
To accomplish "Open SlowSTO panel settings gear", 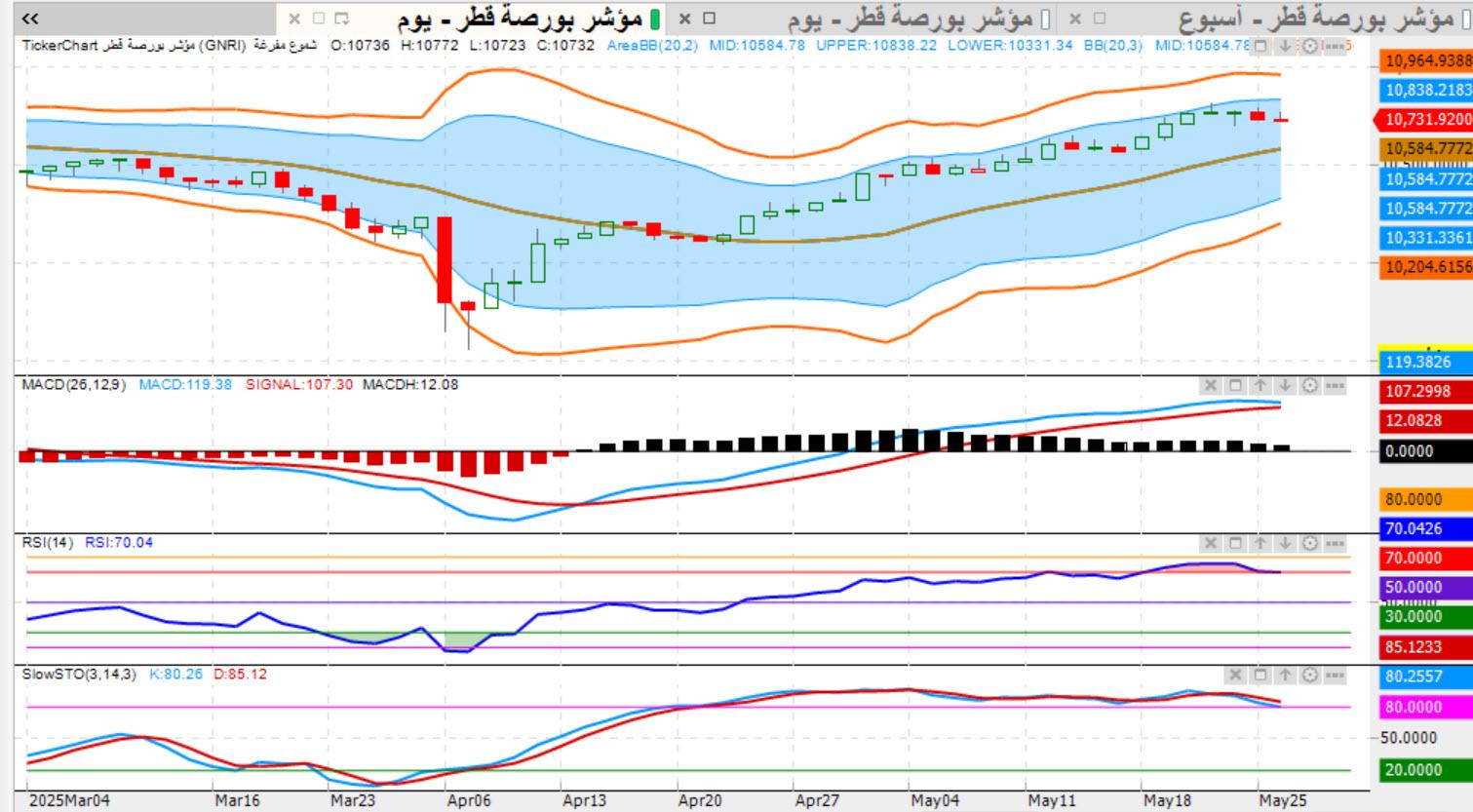I will click(x=1309, y=675).
